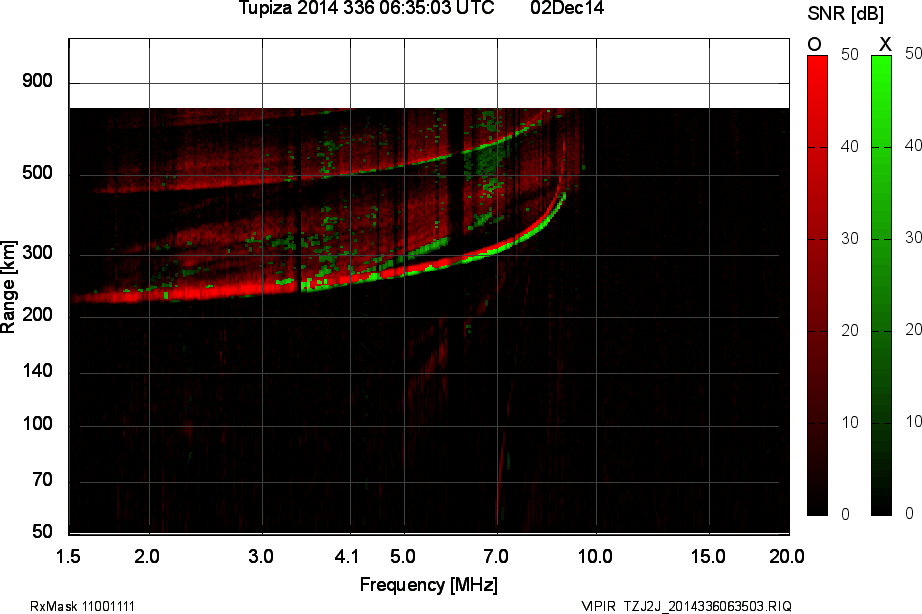This screenshot has height=614, width=922.
Task: Click the red O-mode color bar
Action: coord(817,286)
